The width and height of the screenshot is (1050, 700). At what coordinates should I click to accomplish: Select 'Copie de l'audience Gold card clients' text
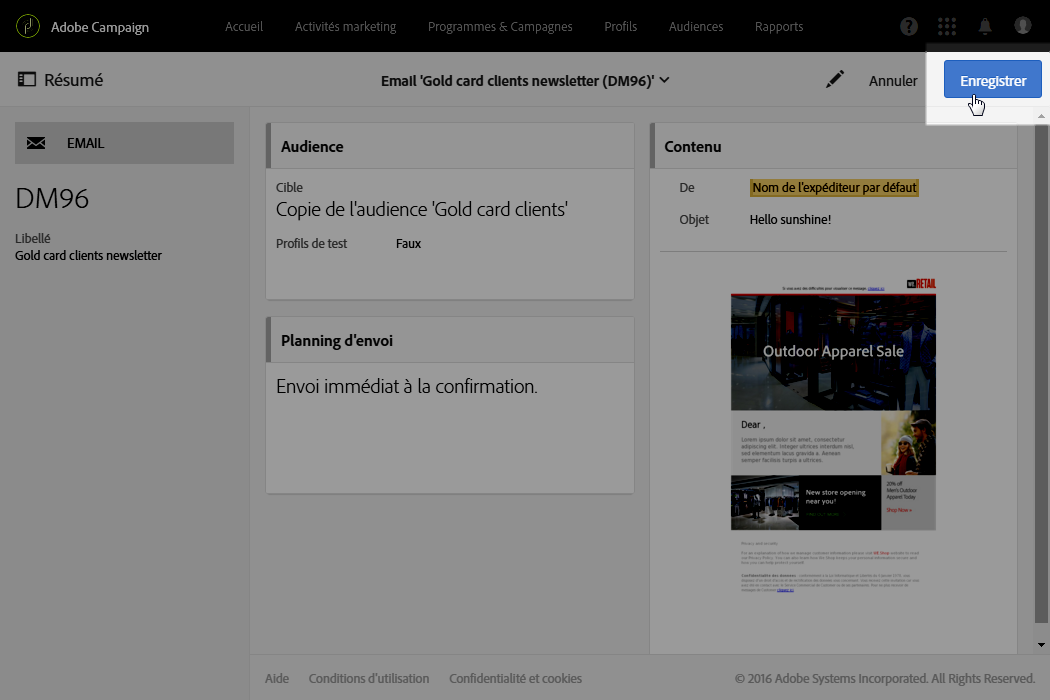tap(422, 210)
